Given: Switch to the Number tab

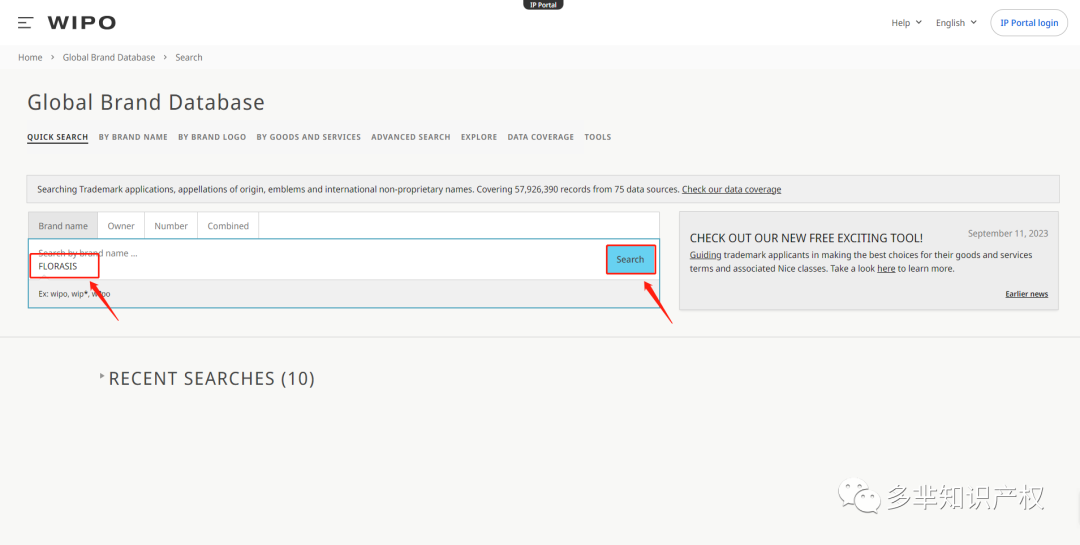Looking at the screenshot, I should pyautogui.click(x=171, y=225).
